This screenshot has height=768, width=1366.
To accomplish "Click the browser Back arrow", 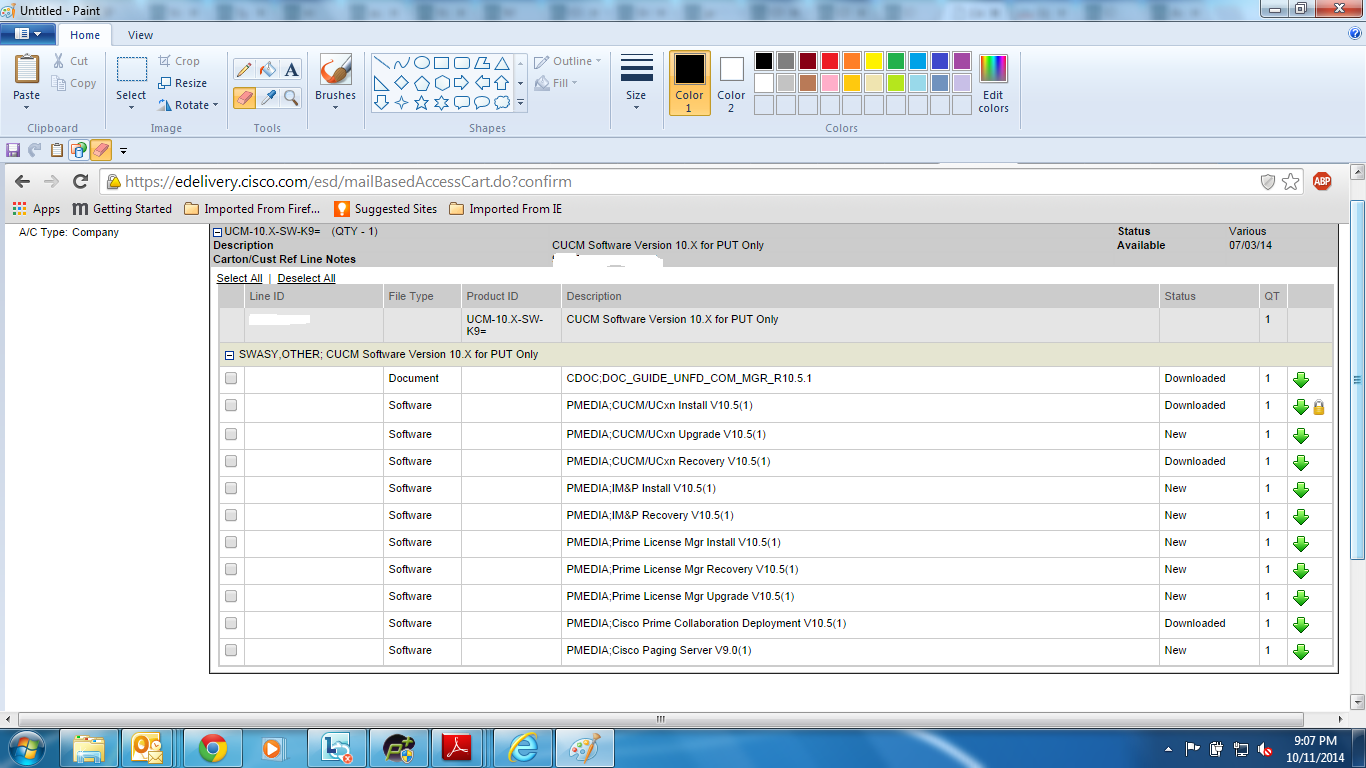I will [23, 182].
